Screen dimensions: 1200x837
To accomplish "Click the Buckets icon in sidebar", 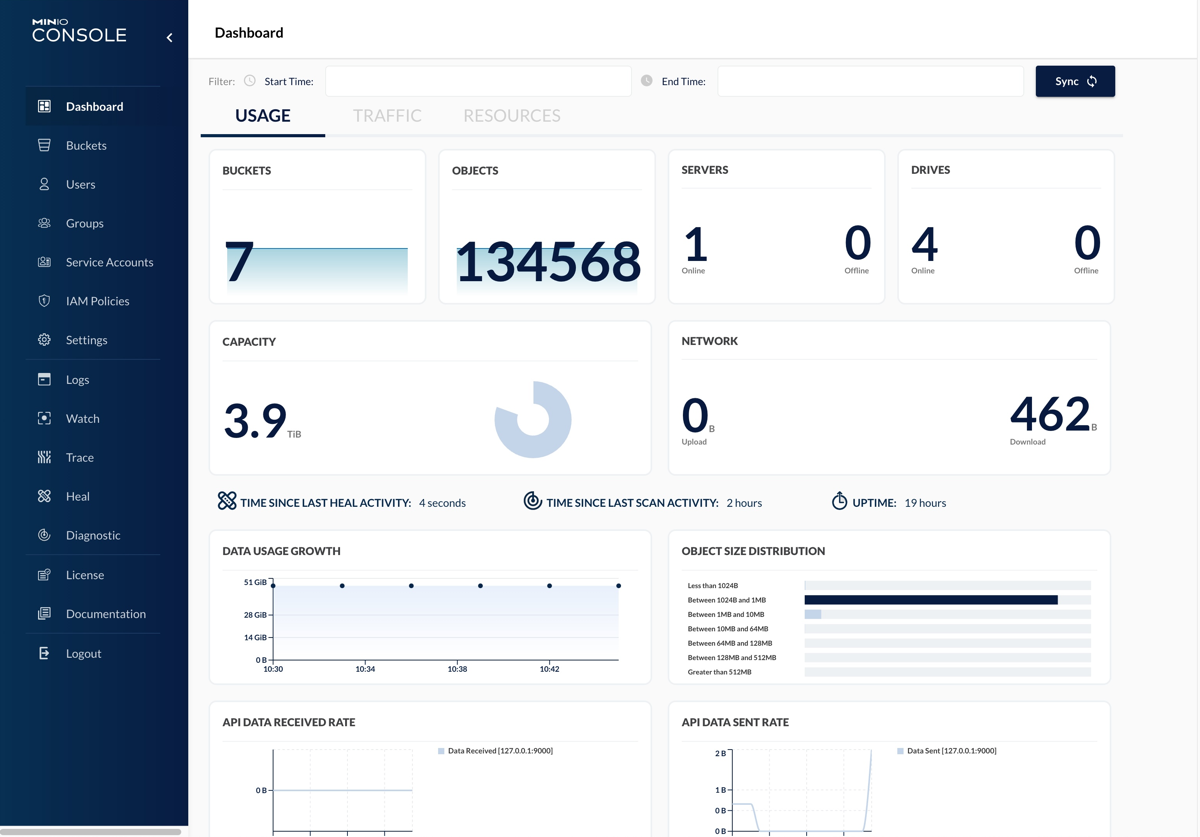I will (44, 145).
